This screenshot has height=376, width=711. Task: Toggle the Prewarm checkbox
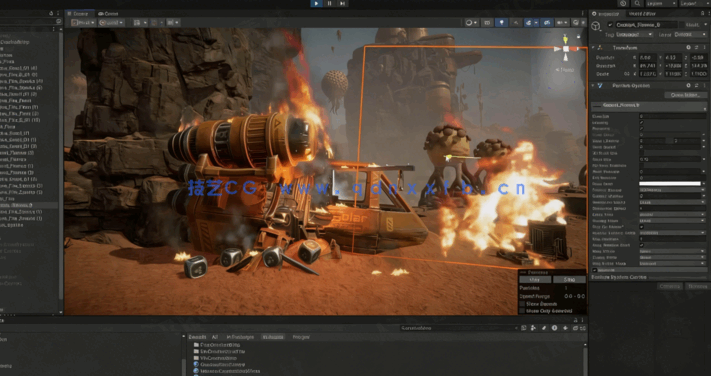pos(641,129)
